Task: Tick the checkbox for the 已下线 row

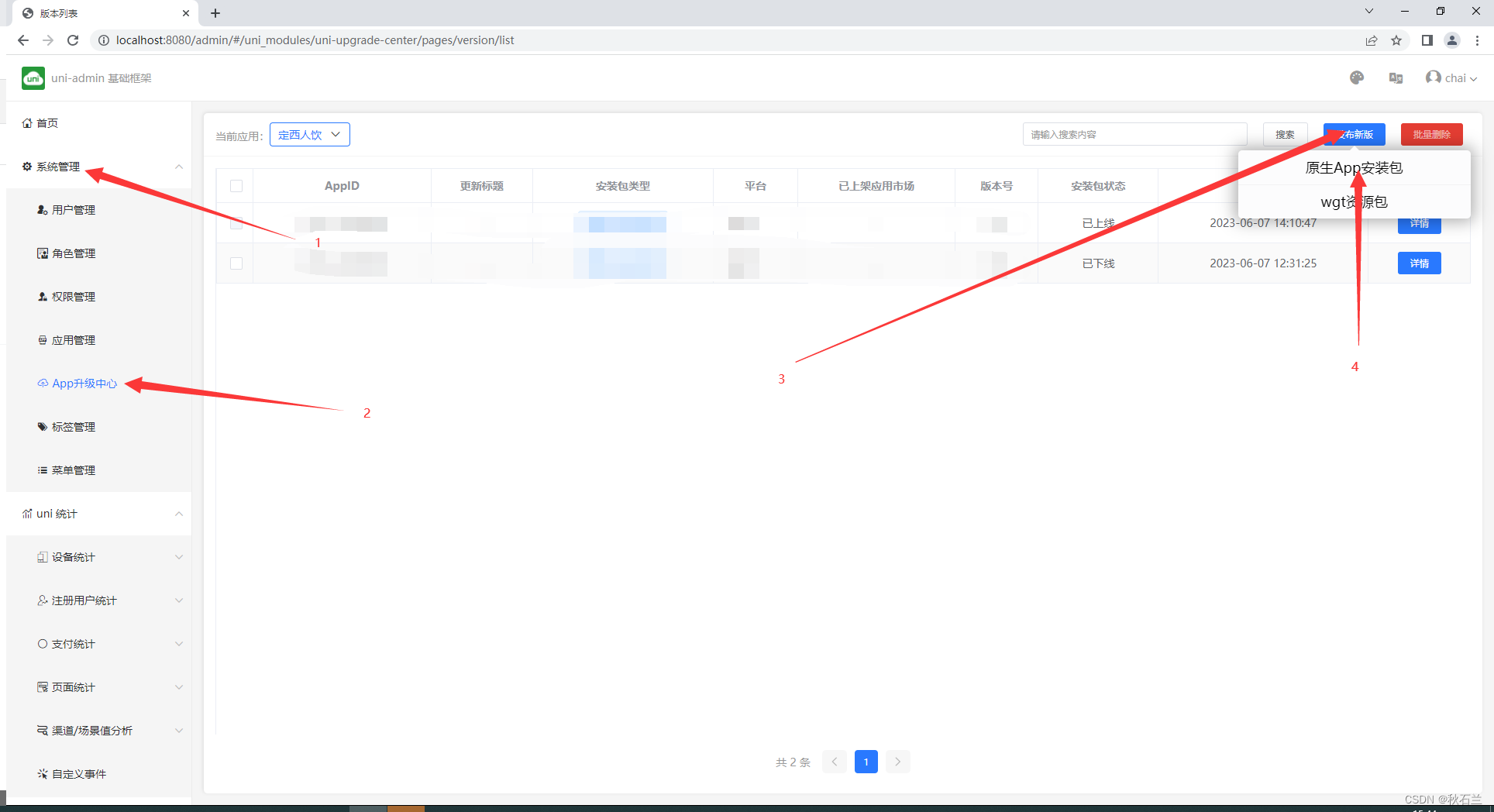Action: pyautogui.click(x=236, y=263)
